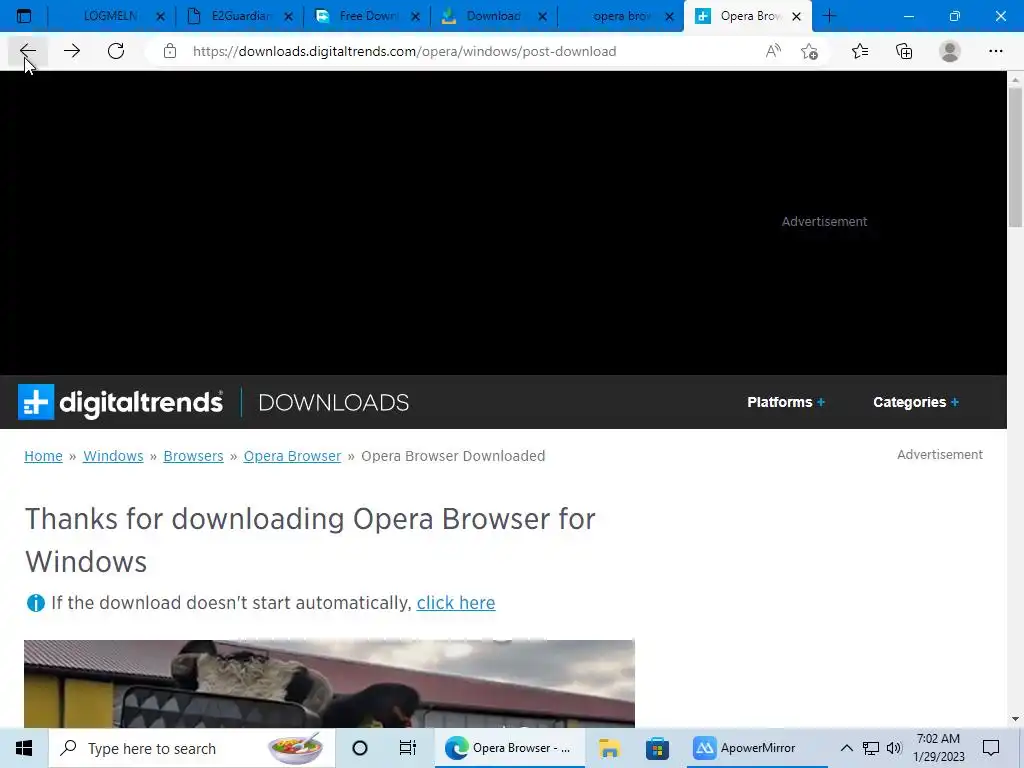This screenshot has width=1024, height=768.
Task: Close the Free Download tab
Action: (415, 17)
